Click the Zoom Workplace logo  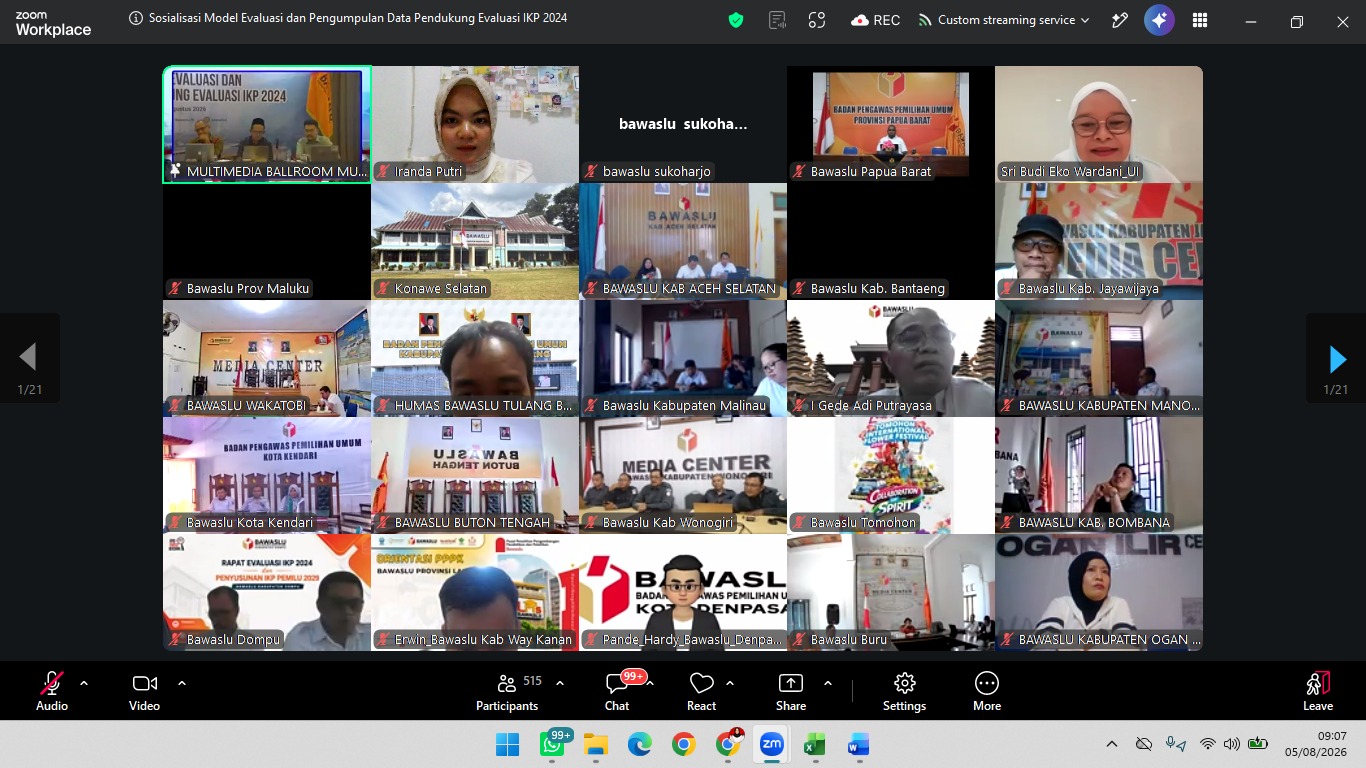[x=53, y=24]
